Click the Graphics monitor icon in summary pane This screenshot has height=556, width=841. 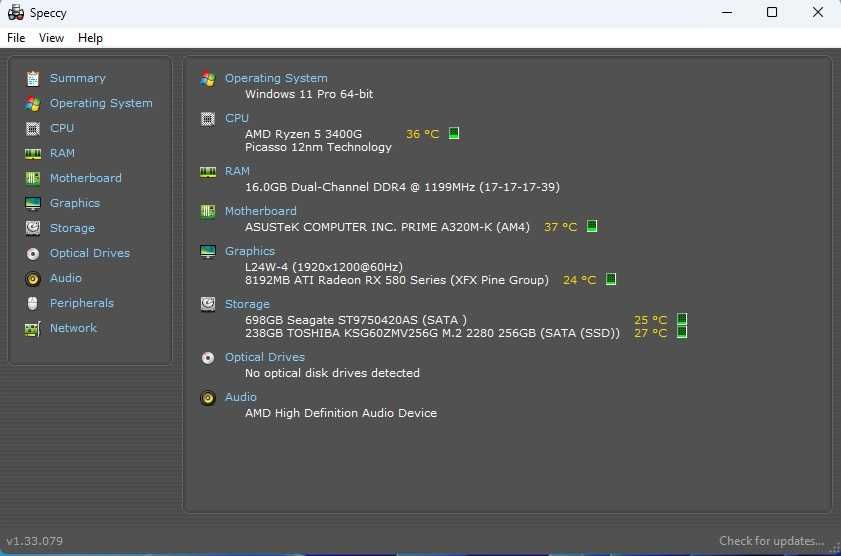208,251
